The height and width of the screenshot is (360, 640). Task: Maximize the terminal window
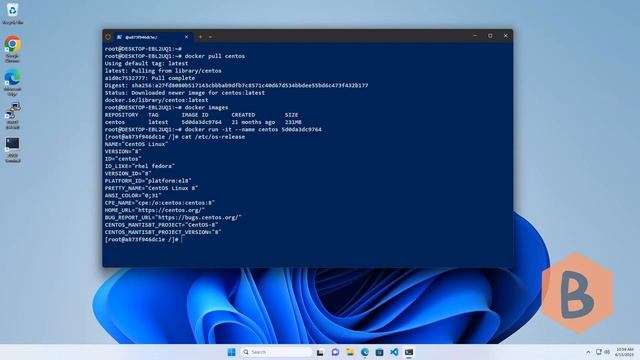(490, 36)
